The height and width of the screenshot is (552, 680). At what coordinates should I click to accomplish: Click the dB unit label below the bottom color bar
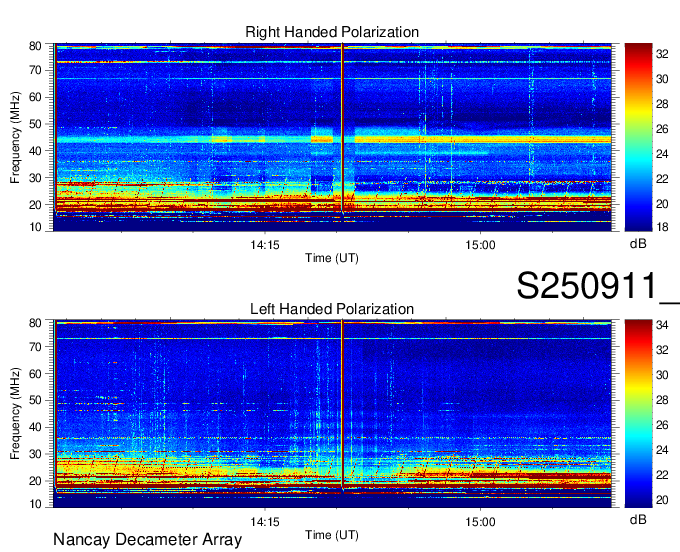click(637, 520)
